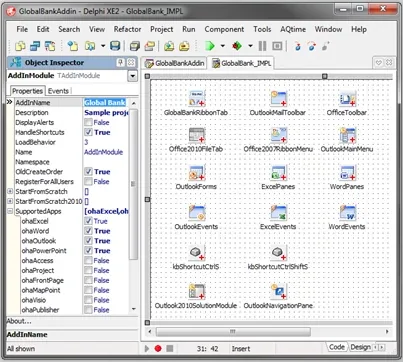The height and width of the screenshot is (362, 403).
Task: Toggle the DisplayAlerts checkbox
Action: [88, 122]
